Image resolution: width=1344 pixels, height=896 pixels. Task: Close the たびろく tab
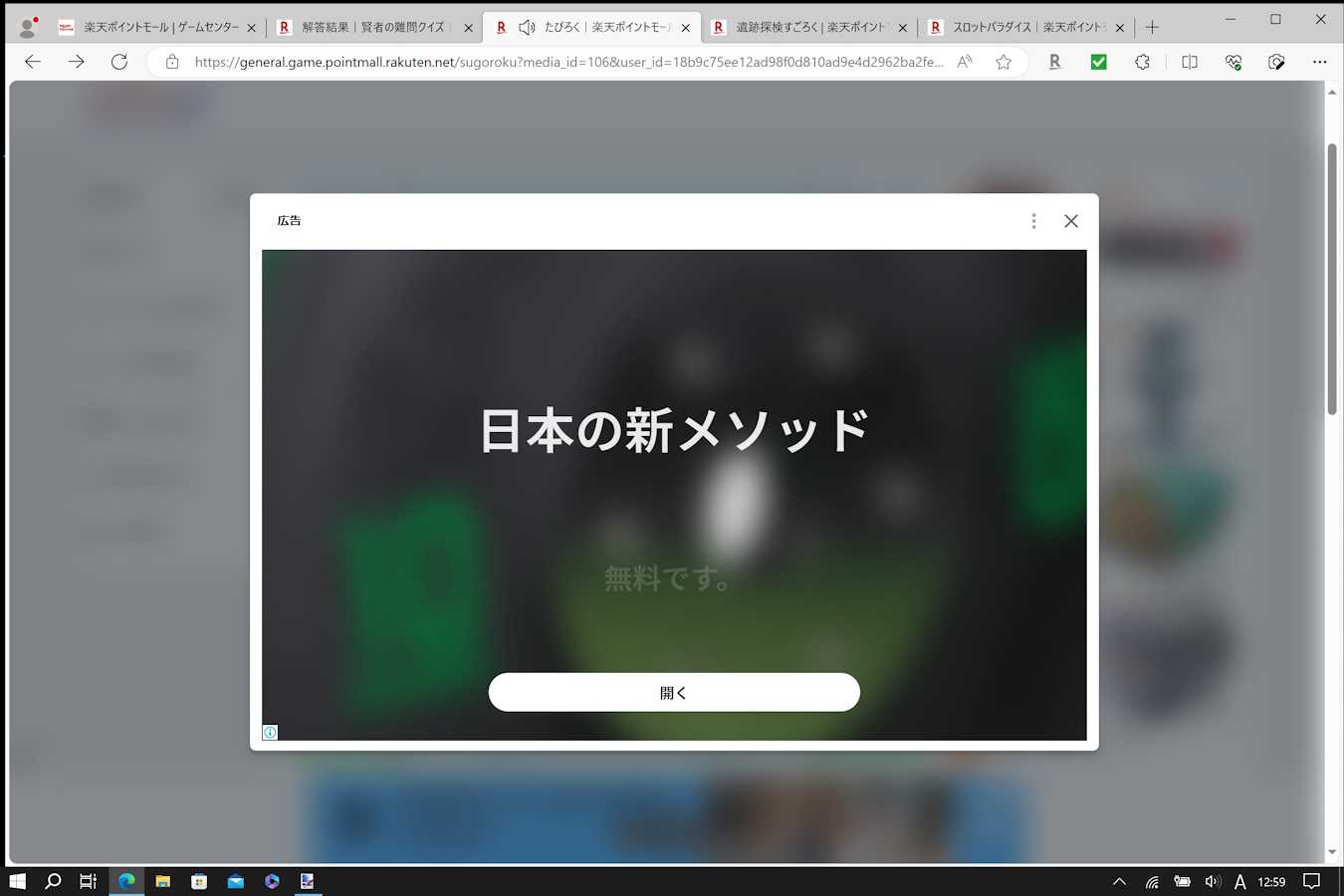click(x=685, y=28)
